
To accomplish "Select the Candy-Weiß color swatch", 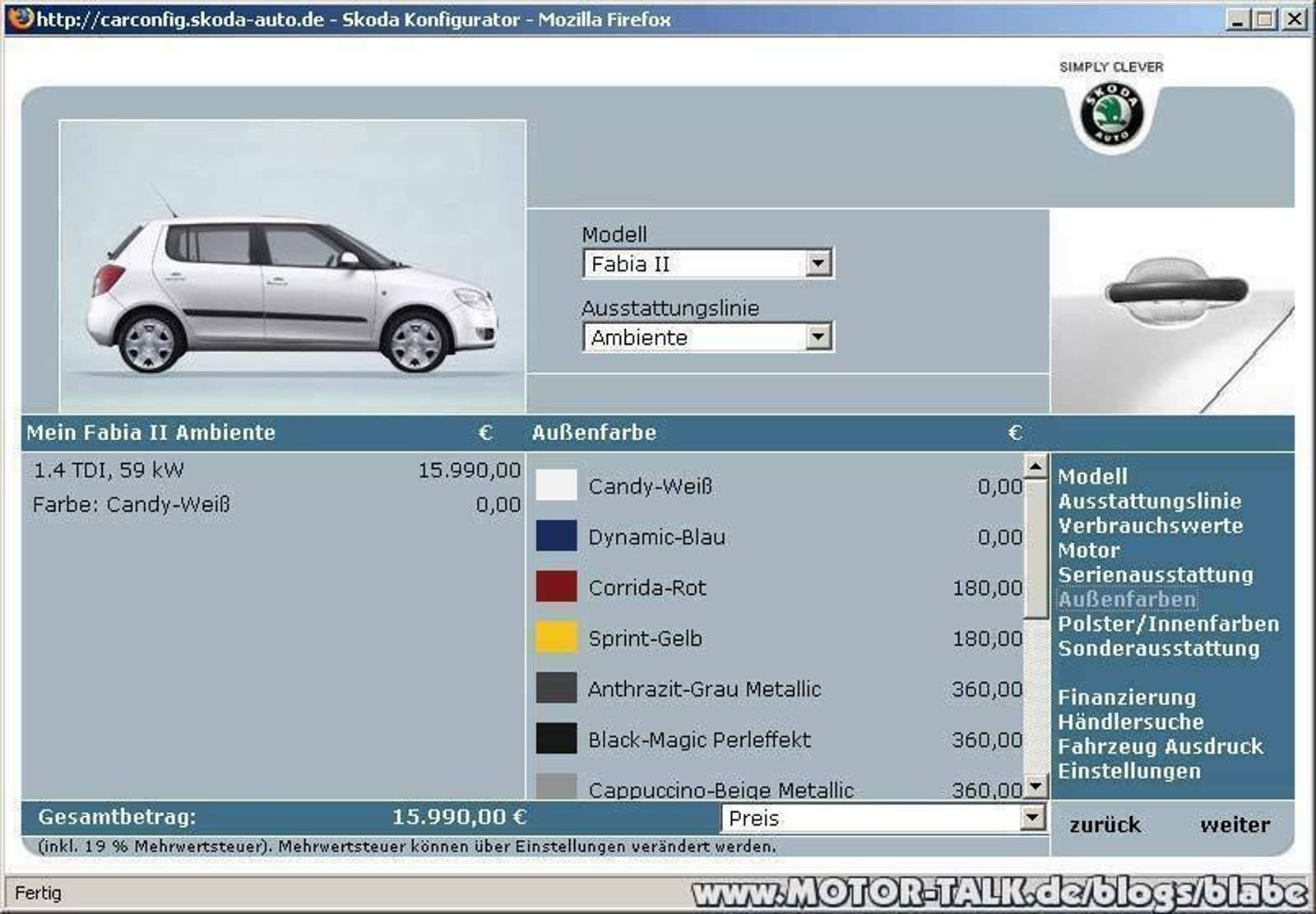I will tap(556, 485).
